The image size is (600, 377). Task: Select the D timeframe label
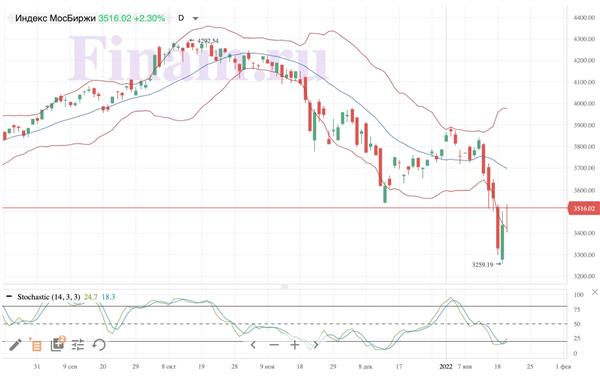tap(181, 18)
